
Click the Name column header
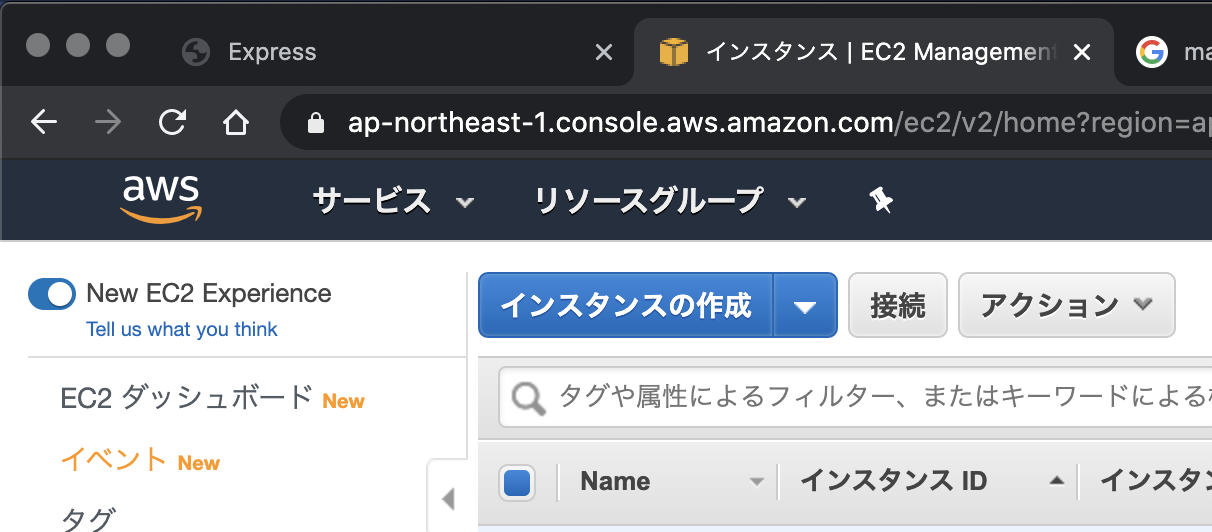click(615, 482)
